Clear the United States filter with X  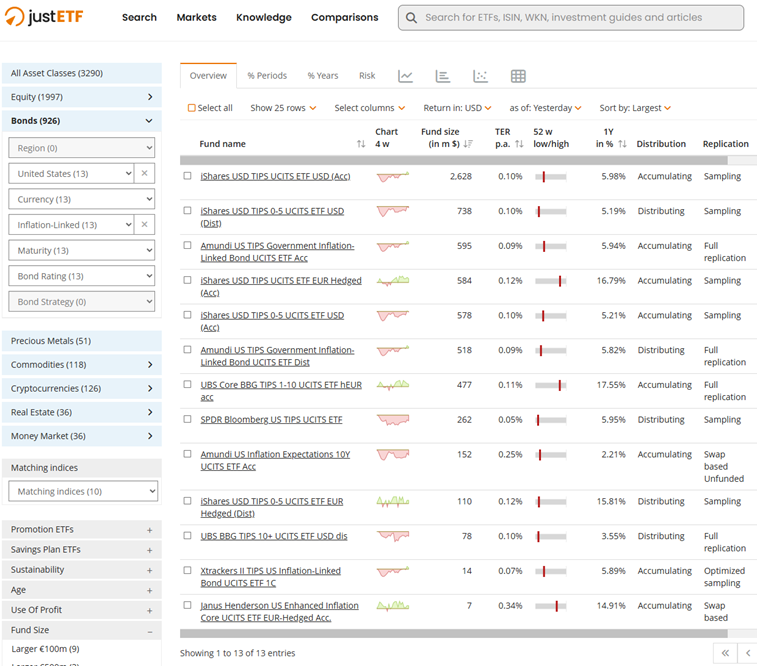pyautogui.click(x=144, y=174)
